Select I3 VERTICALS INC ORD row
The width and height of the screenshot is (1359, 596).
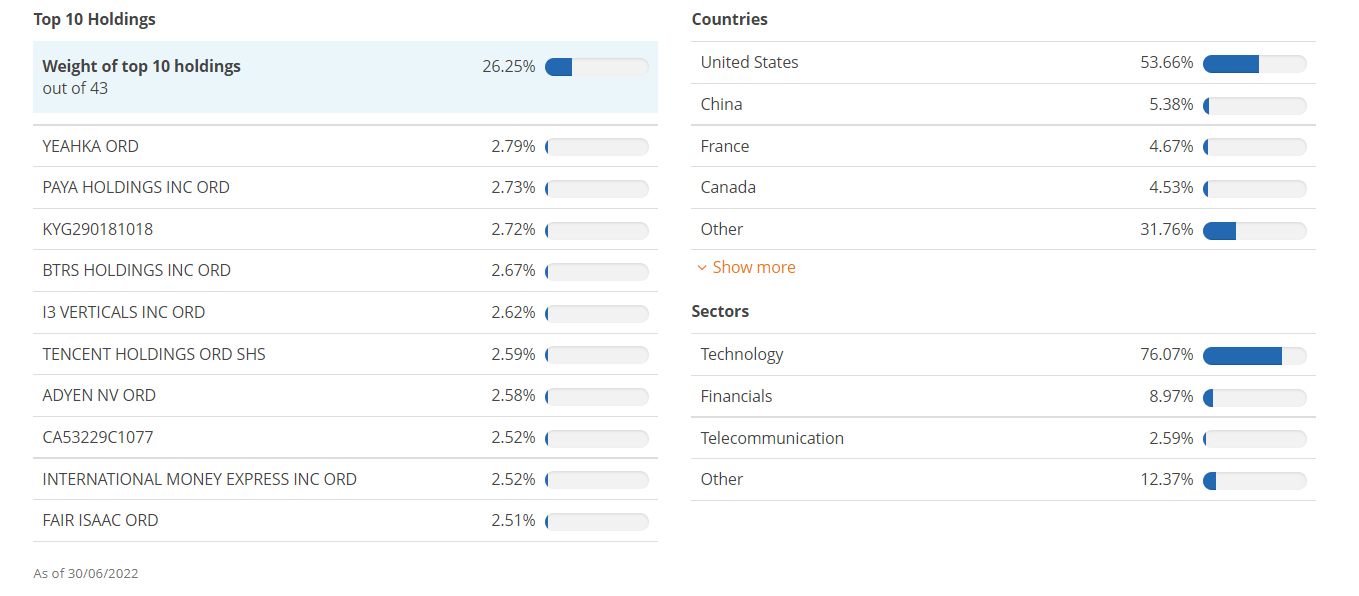coord(123,312)
